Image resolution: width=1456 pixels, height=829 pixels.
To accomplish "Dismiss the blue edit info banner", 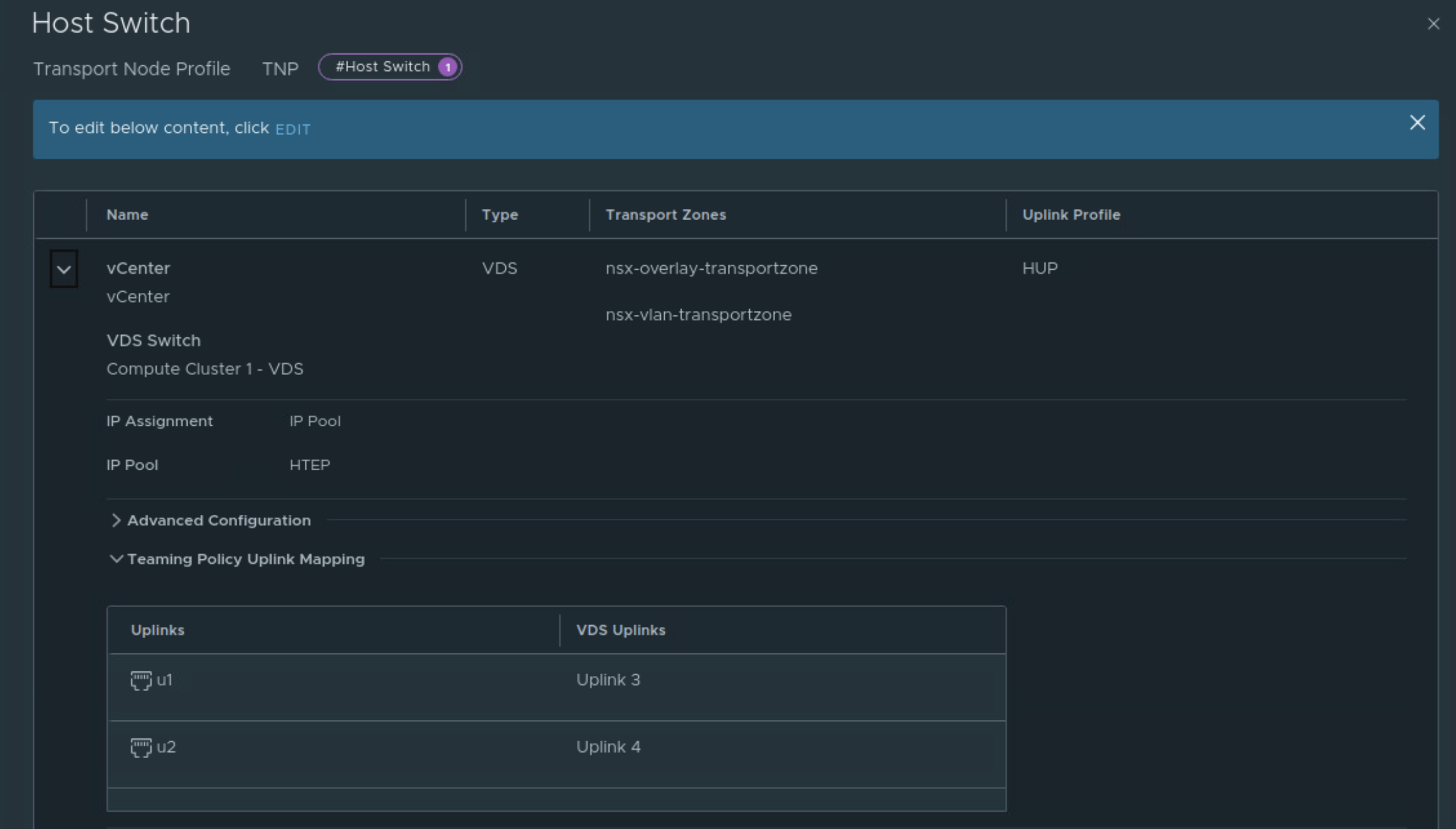I will coord(1417,123).
